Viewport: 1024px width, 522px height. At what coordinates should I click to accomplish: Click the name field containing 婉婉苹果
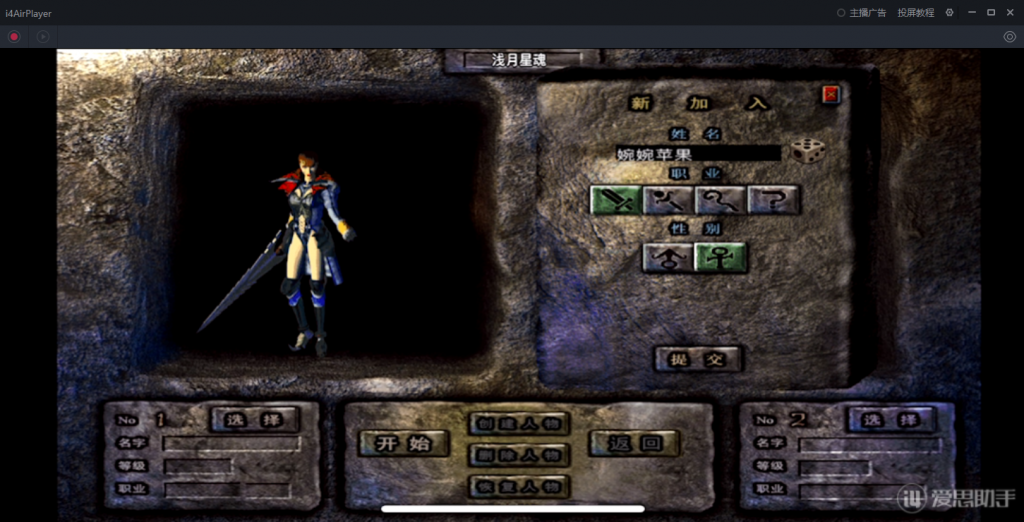[698, 154]
